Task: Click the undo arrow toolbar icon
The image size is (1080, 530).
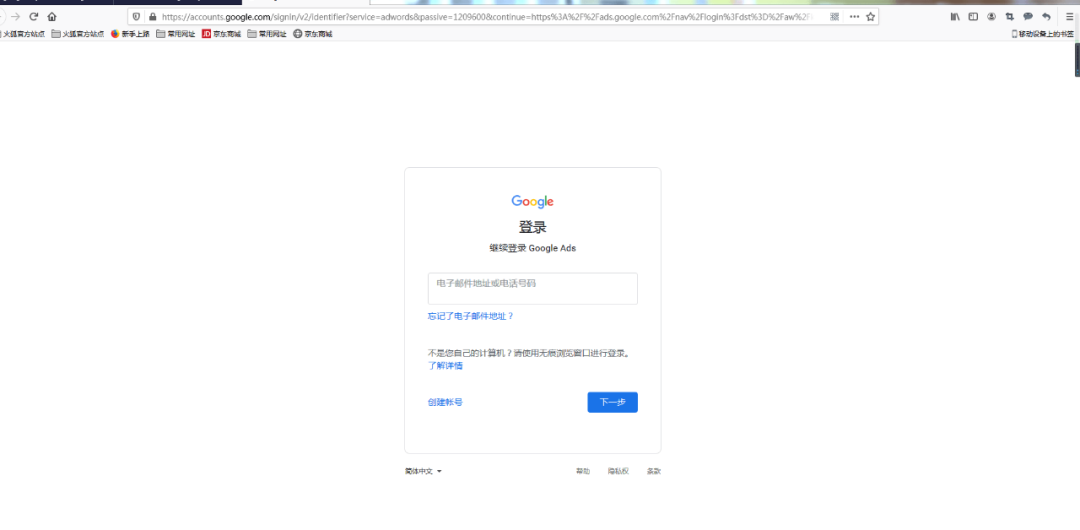Action: (x=1046, y=17)
